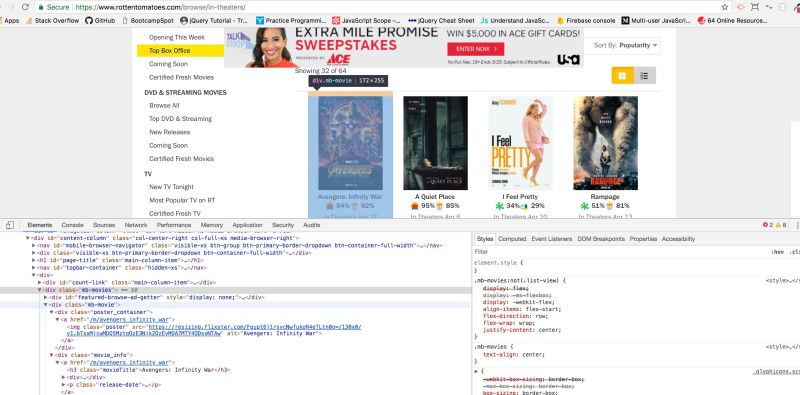800x395 pixels.
Task: Open the Rampage poster
Action: [605, 143]
